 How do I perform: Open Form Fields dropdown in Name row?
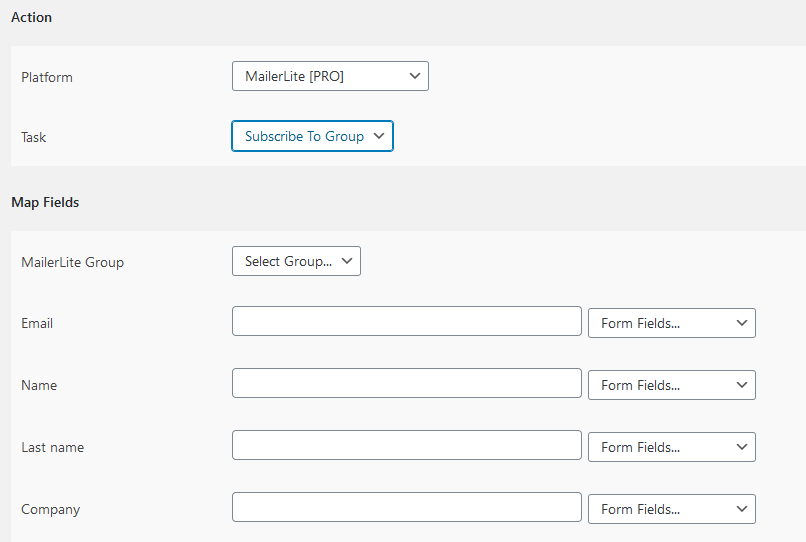(x=672, y=385)
